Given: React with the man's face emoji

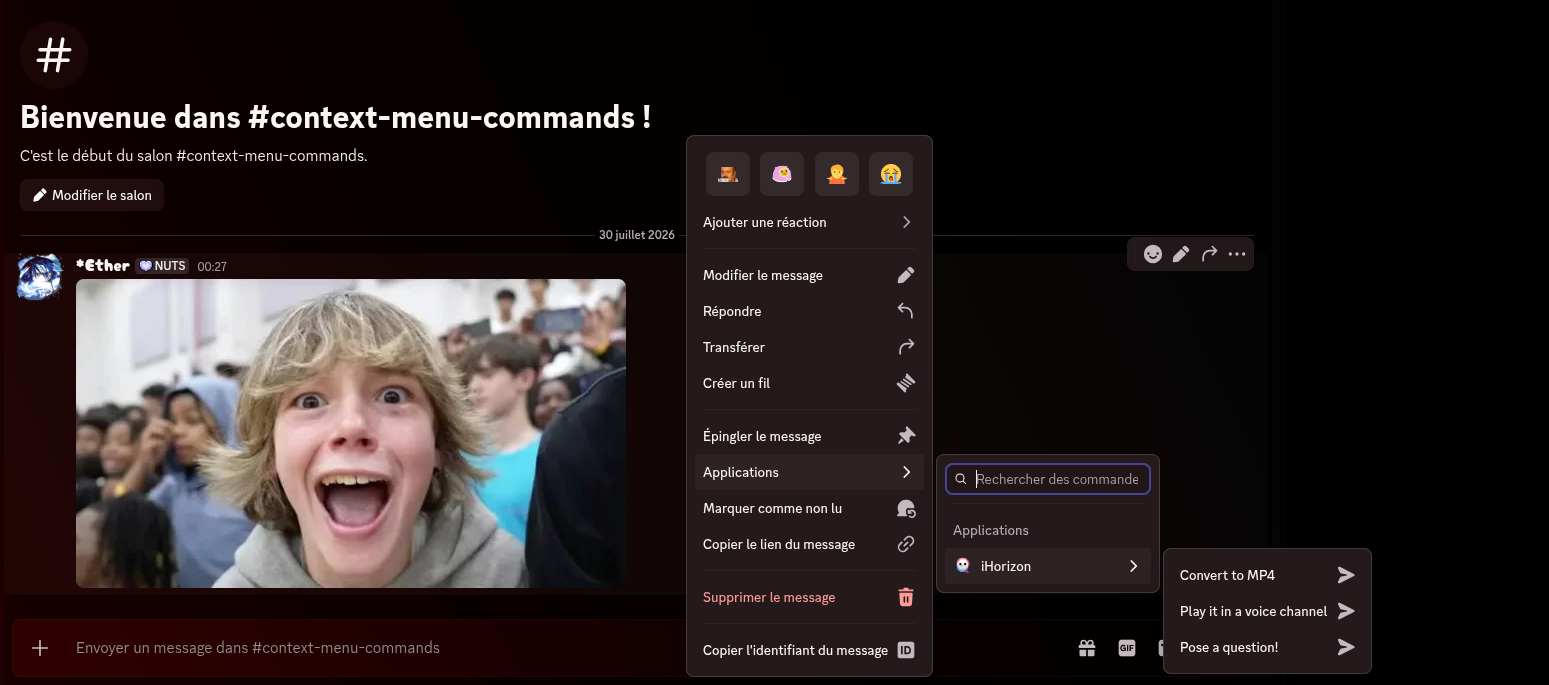Looking at the screenshot, I should [x=728, y=174].
